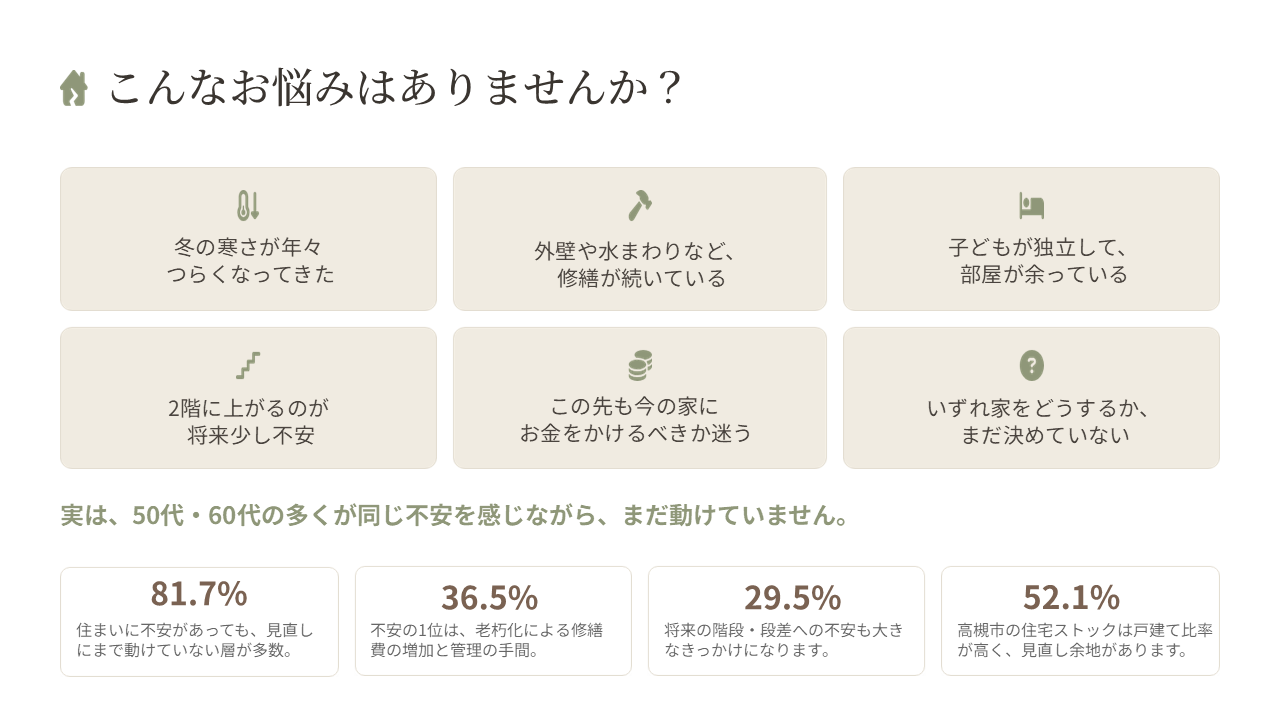The width and height of the screenshot is (1280, 720).
Task: Click the 52.1% statistic figure
Action: click(x=1071, y=597)
